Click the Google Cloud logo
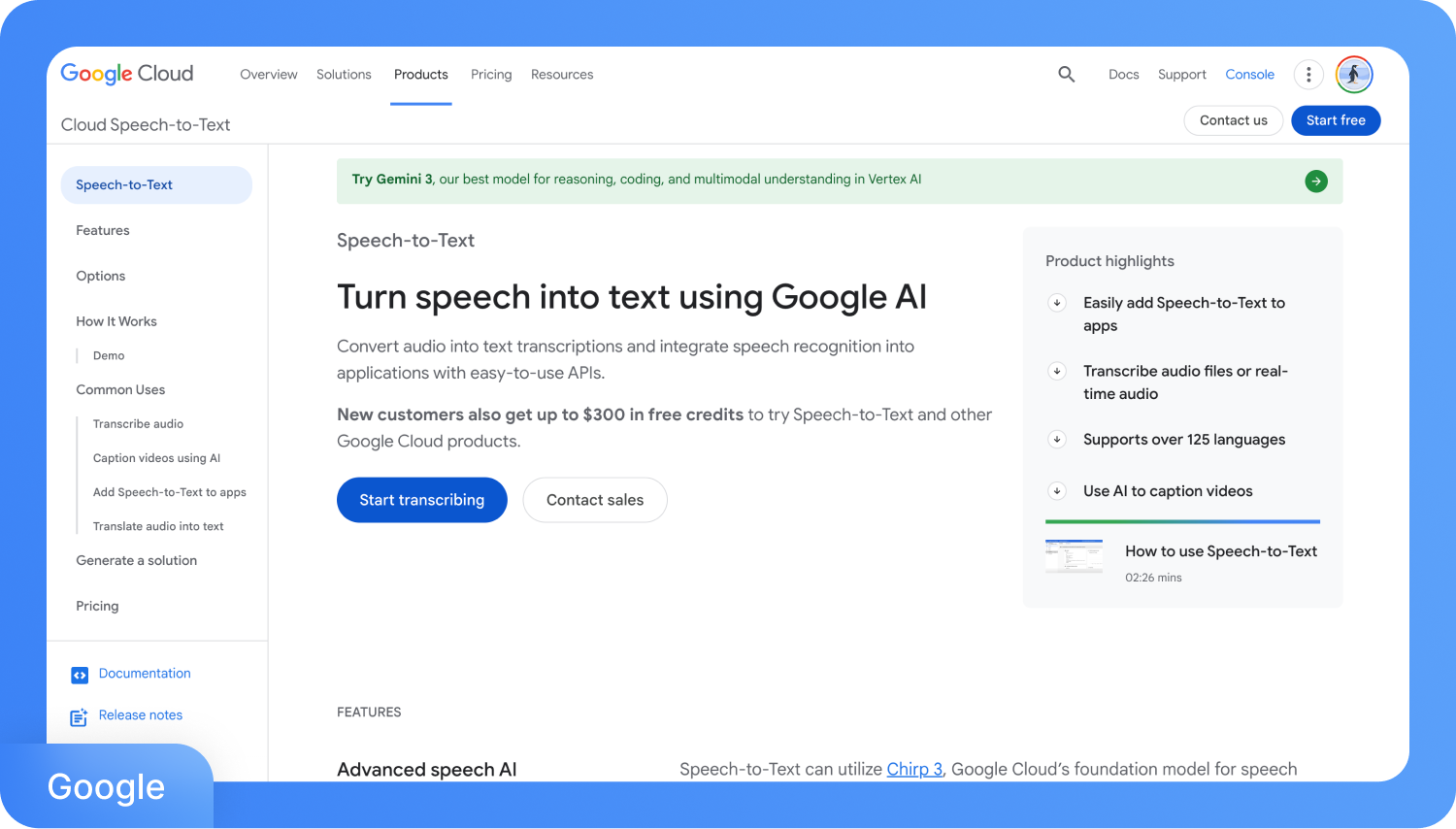The height and width of the screenshot is (829, 1456). (126, 73)
